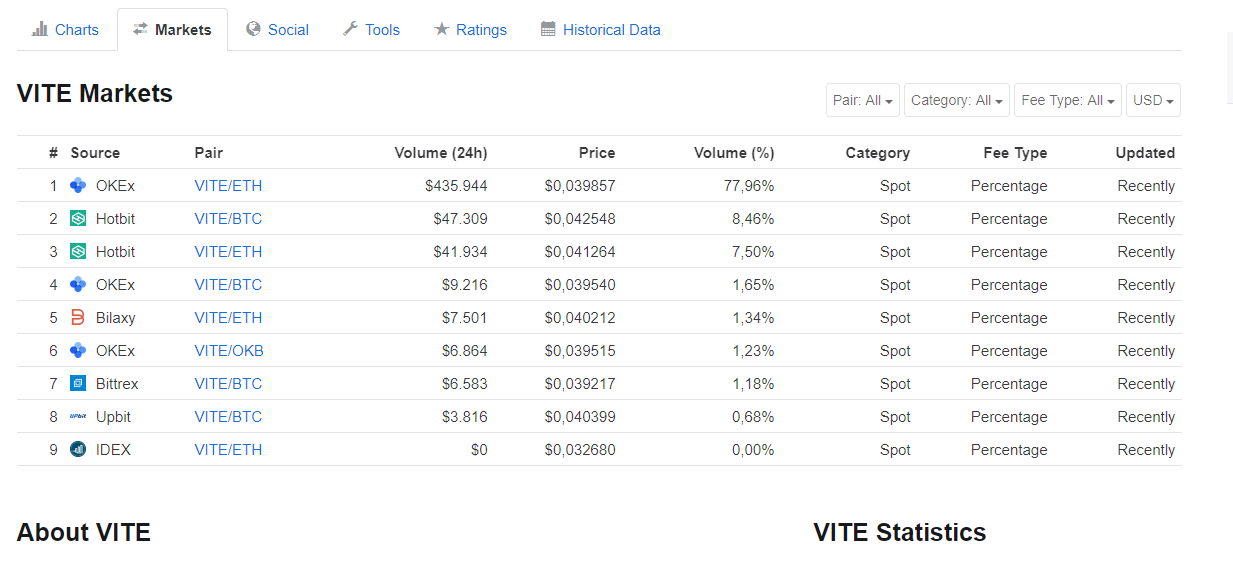Screen dimensions: 1233x563
Task: Click VITE/ETH link in IDEX row
Action: point(228,450)
